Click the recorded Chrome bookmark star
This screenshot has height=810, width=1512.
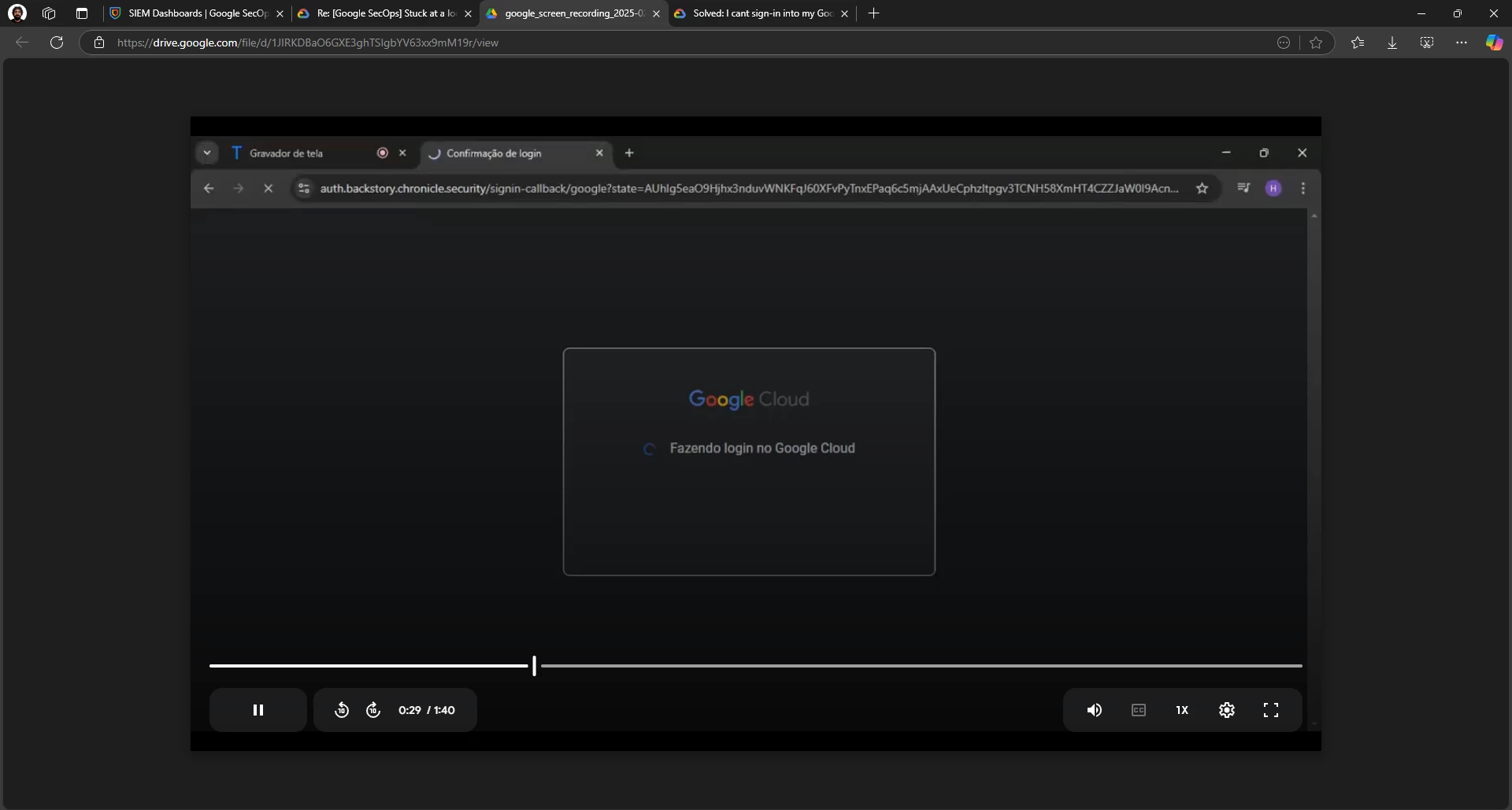pyautogui.click(x=1202, y=188)
